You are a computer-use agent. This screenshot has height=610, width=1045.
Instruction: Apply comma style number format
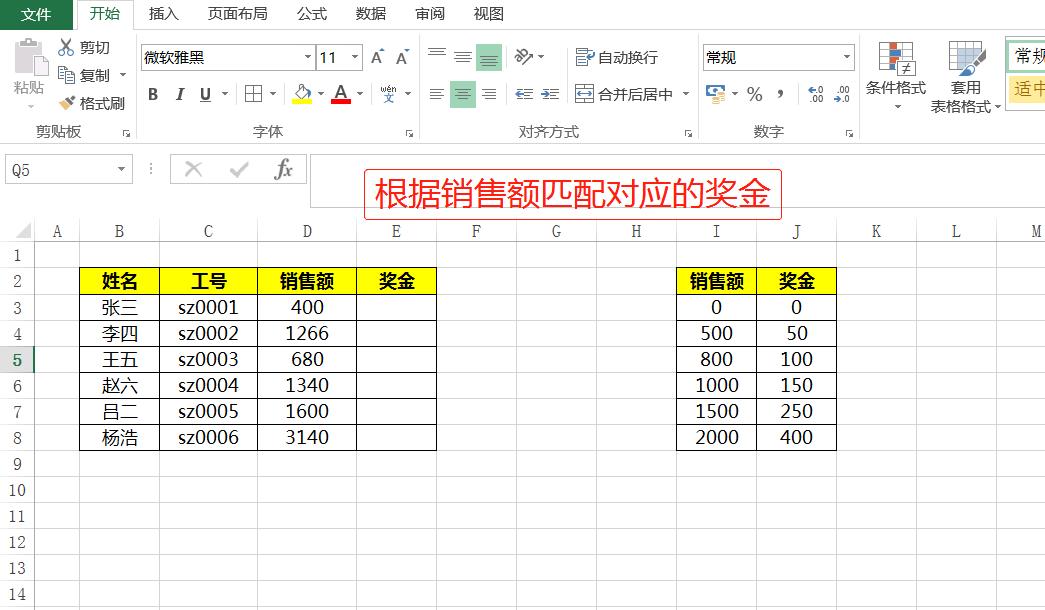pyautogui.click(x=780, y=94)
